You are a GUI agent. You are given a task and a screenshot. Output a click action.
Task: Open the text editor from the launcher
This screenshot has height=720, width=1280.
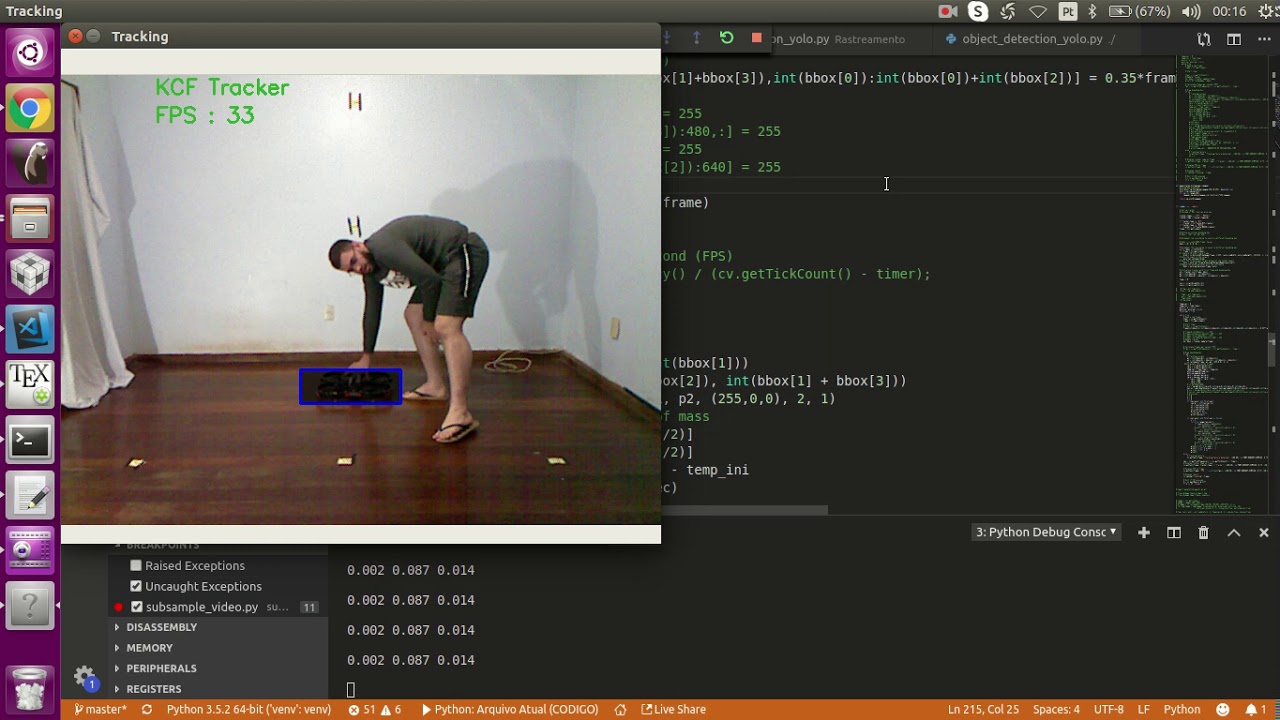pos(30,495)
